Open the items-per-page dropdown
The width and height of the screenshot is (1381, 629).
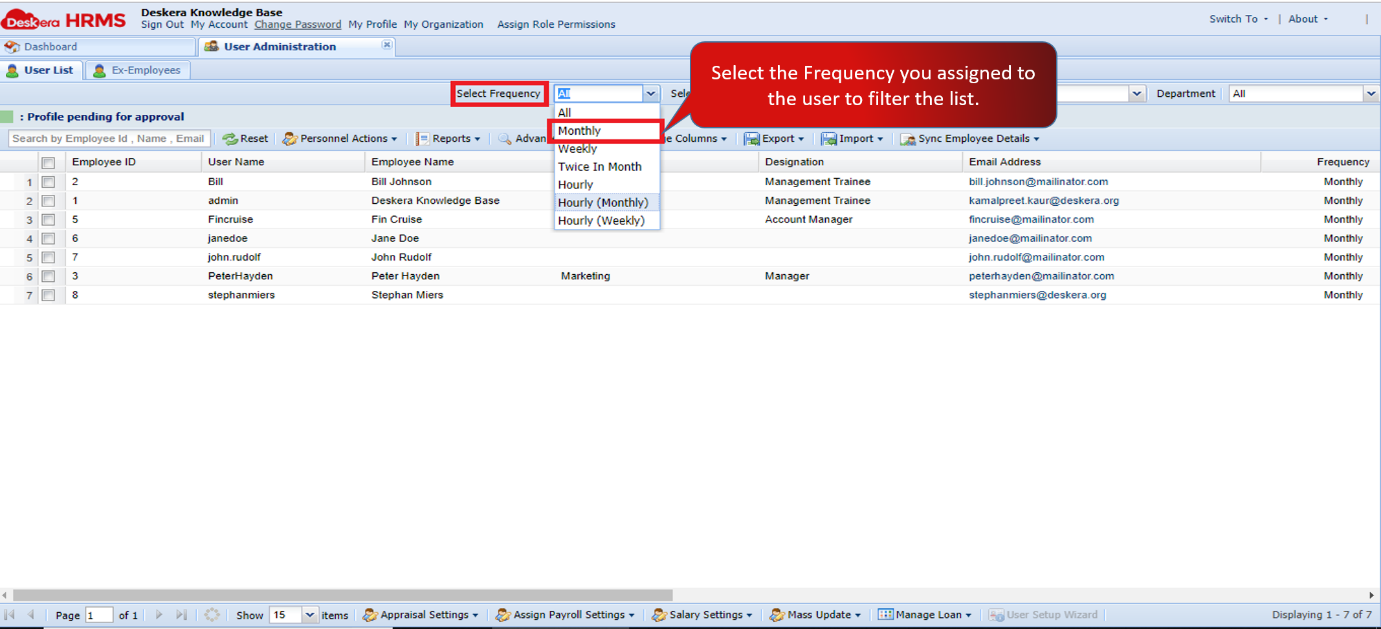point(310,615)
